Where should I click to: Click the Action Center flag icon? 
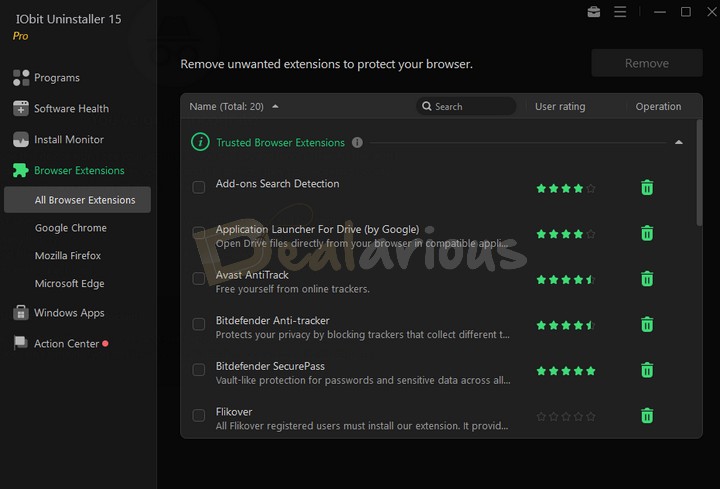point(21,343)
